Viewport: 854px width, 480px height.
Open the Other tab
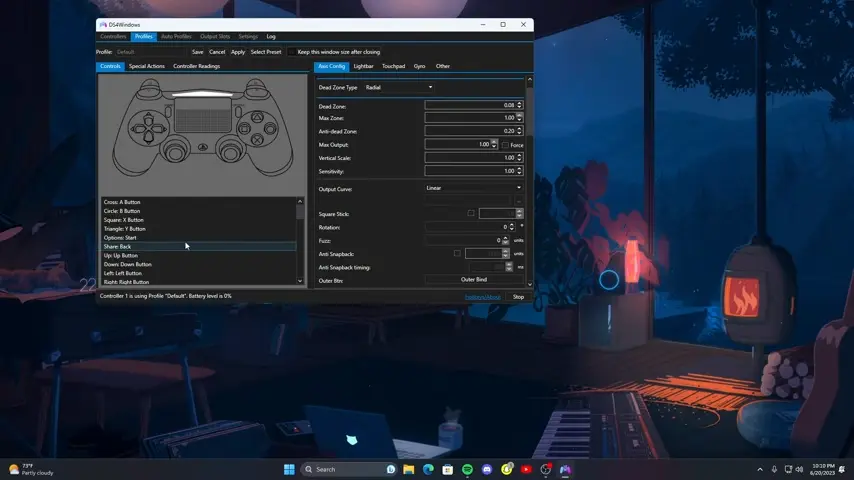click(443, 66)
